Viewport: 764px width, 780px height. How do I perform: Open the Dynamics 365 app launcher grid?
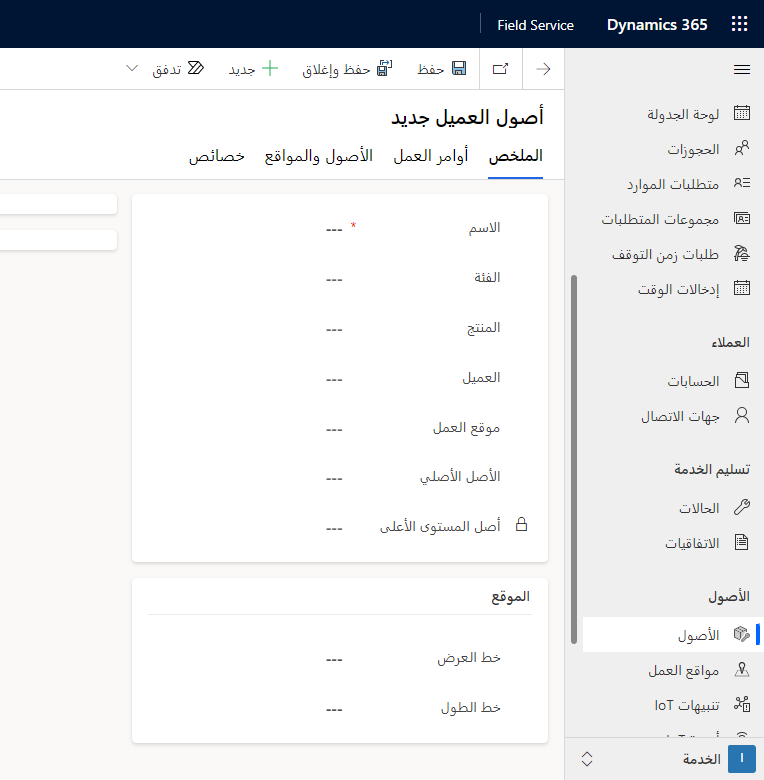[x=739, y=24]
